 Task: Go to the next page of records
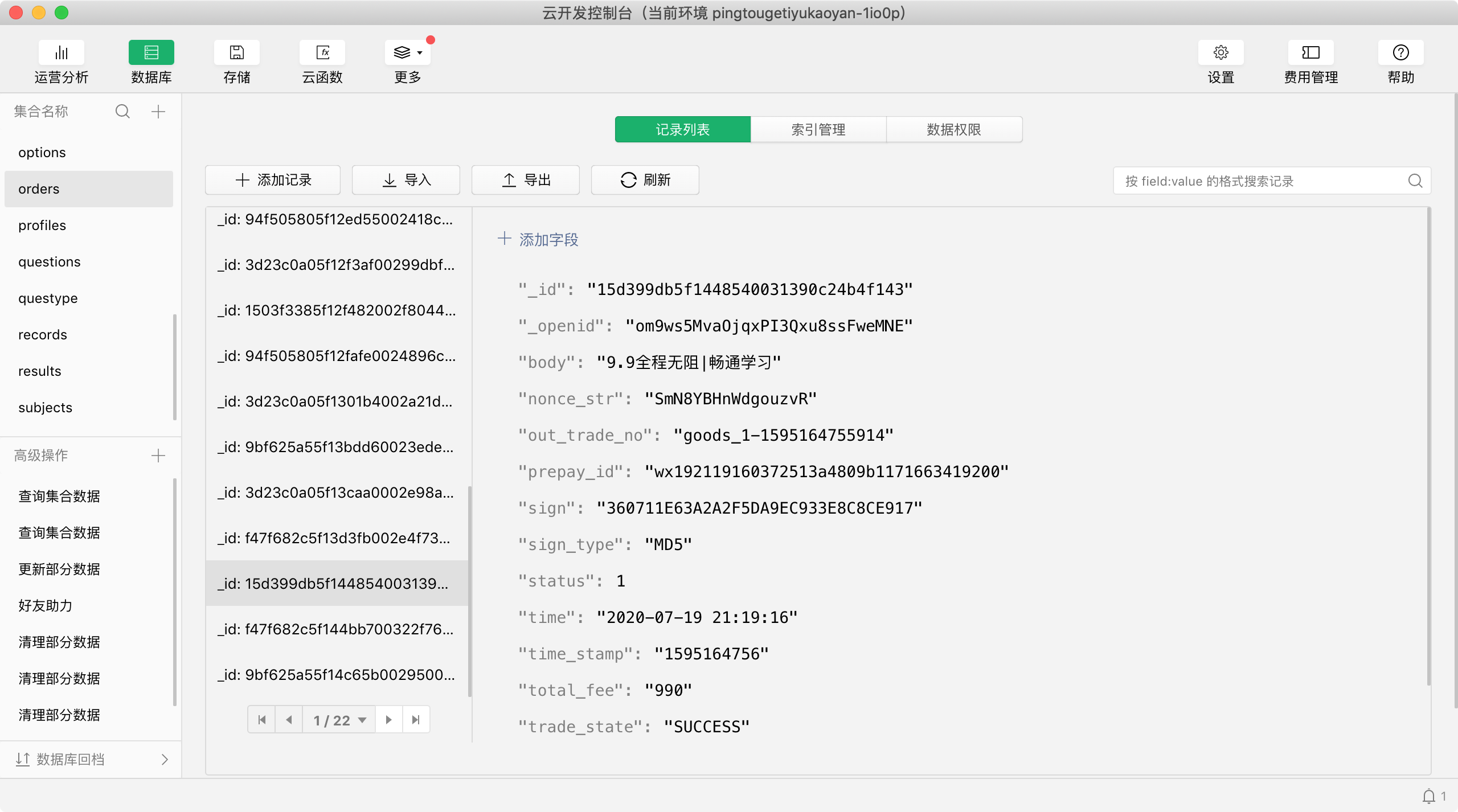(388, 720)
